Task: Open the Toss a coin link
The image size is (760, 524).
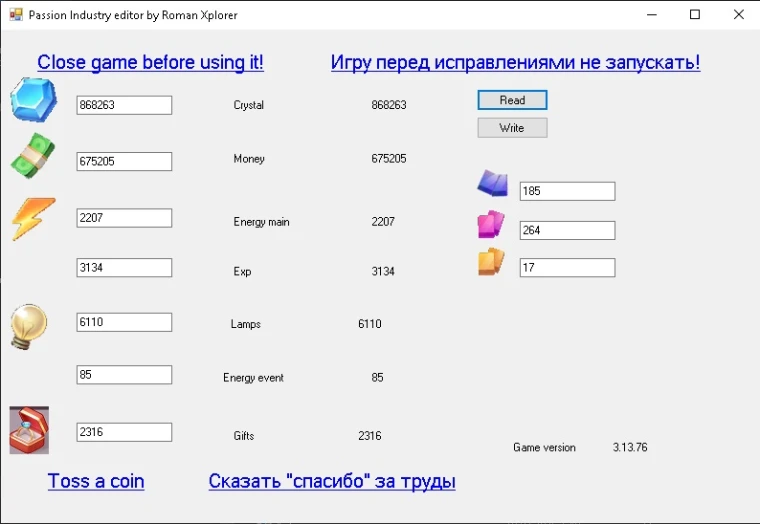Action: 96,481
